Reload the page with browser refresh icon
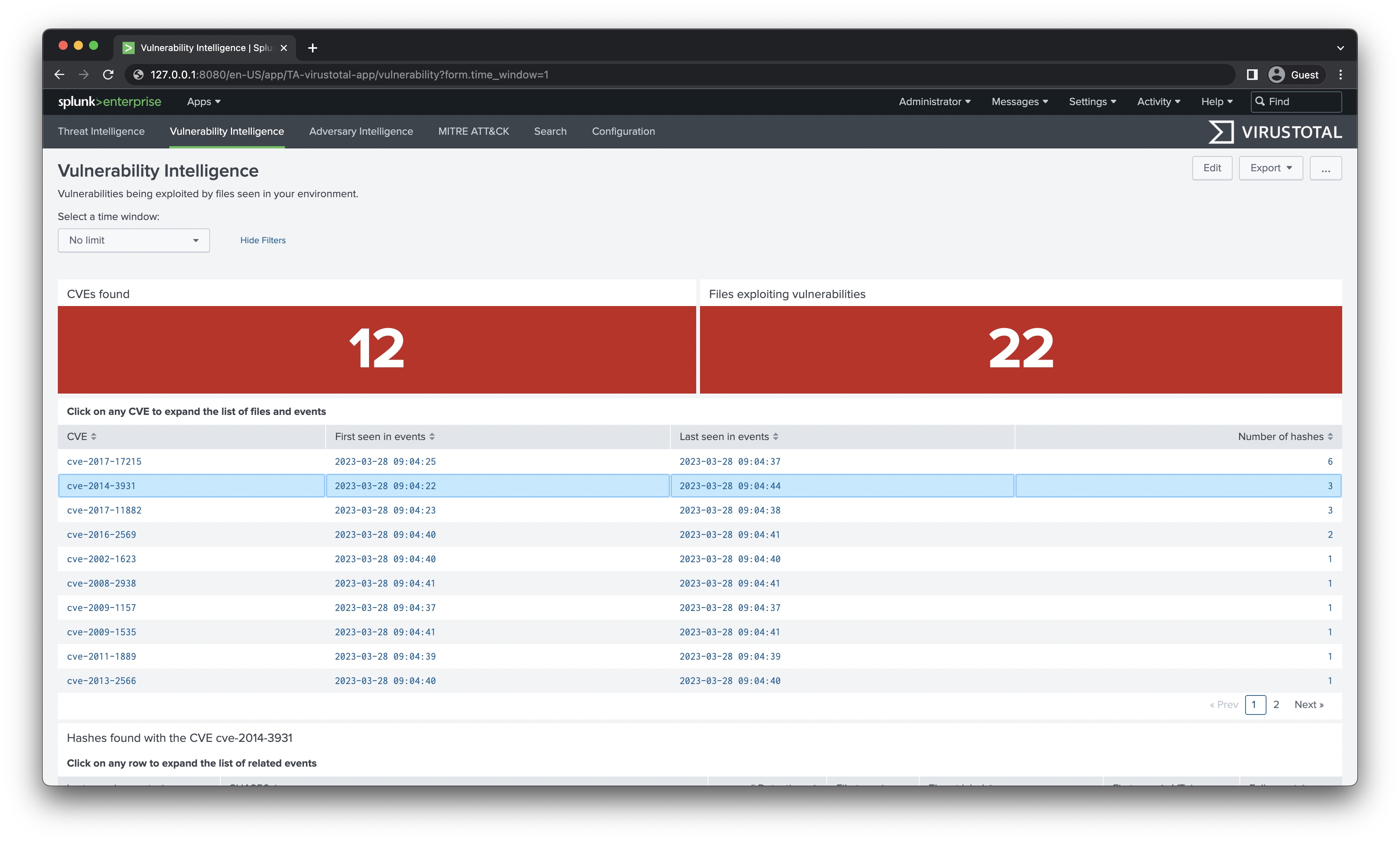1400x842 pixels. coord(108,74)
